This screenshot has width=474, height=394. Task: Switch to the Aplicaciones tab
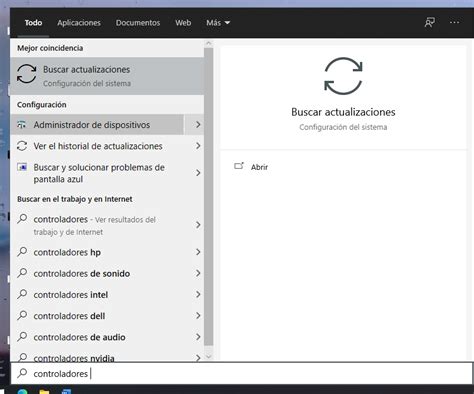click(79, 23)
